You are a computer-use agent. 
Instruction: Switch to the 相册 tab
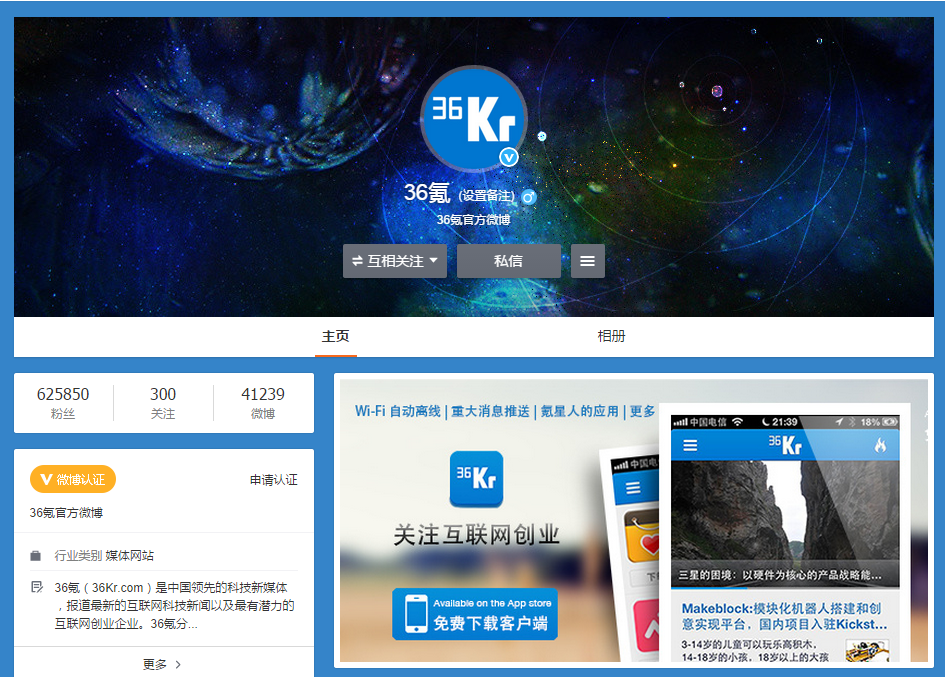tap(611, 336)
